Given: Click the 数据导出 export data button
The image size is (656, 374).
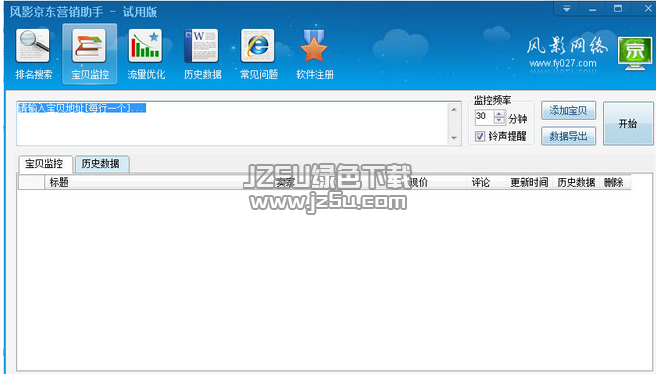Looking at the screenshot, I should pyautogui.click(x=568, y=136).
